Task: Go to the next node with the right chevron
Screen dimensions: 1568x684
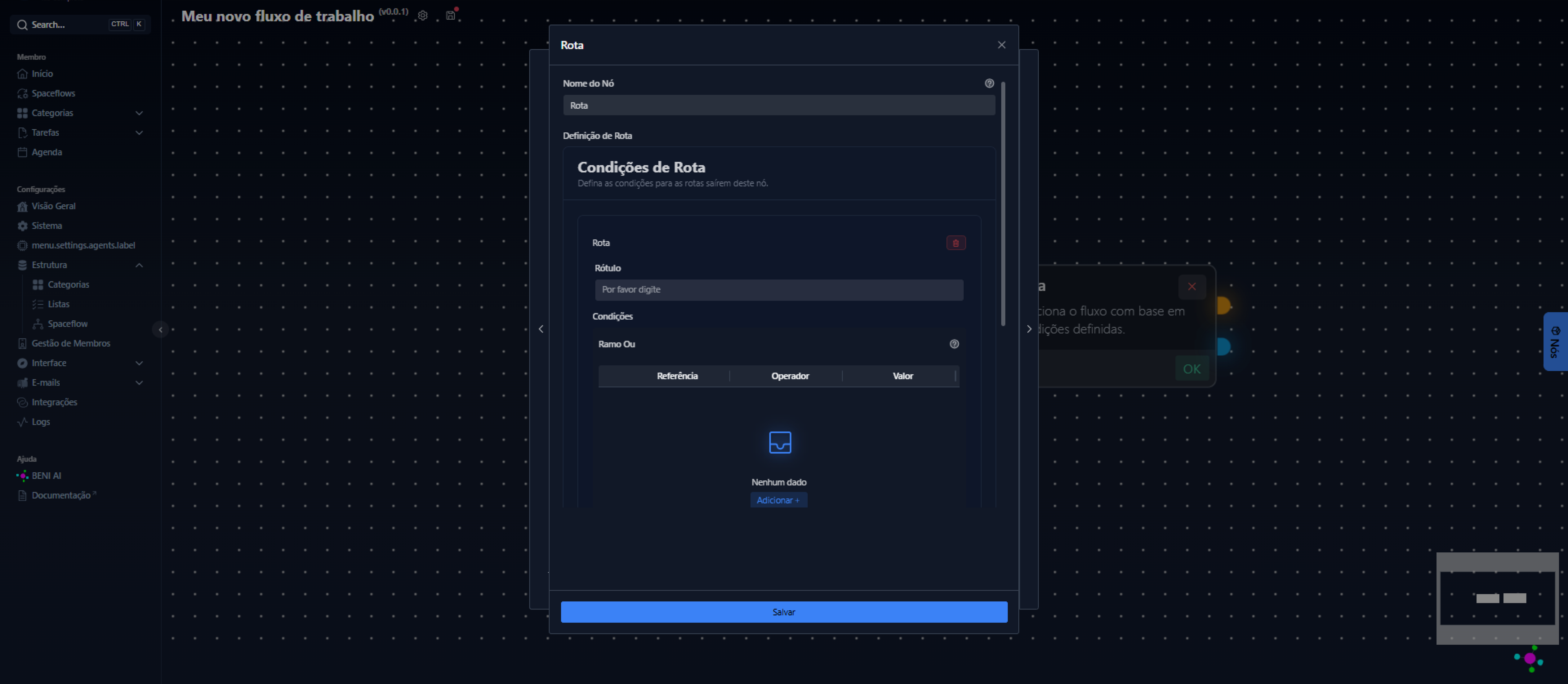Action: pos(1029,329)
